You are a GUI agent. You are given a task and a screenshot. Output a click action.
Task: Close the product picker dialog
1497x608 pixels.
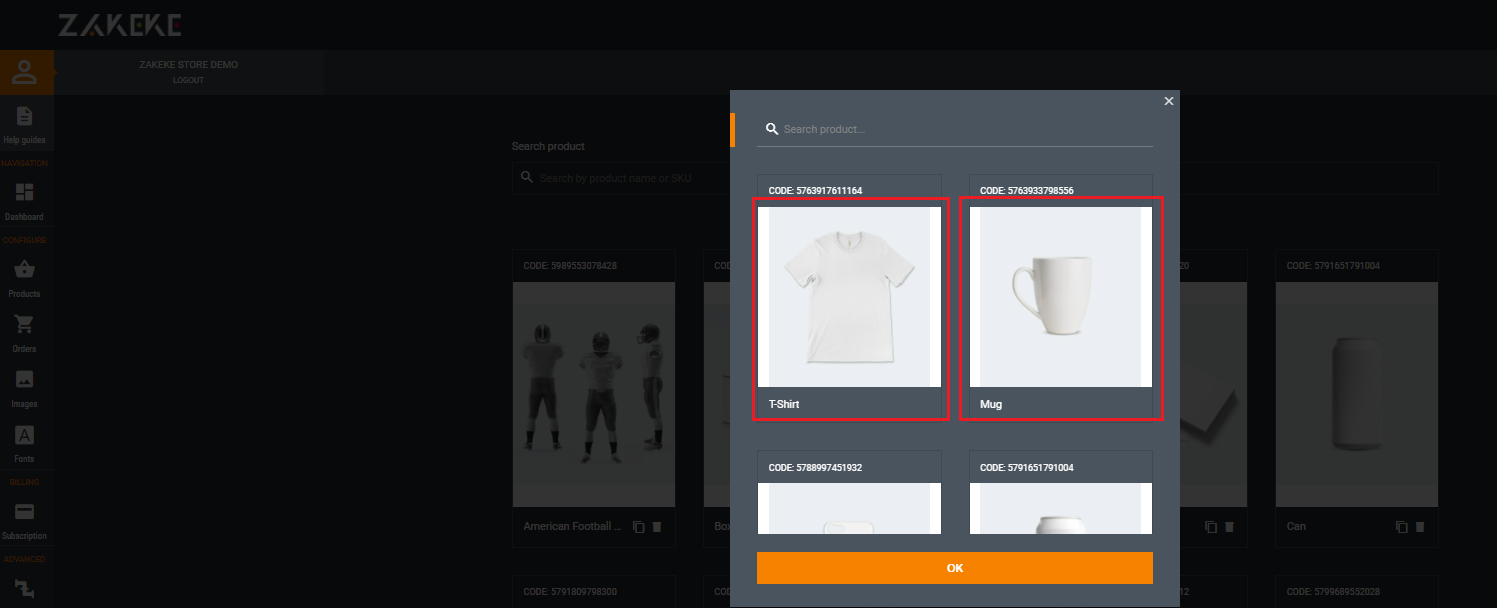[x=1169, y=101]
